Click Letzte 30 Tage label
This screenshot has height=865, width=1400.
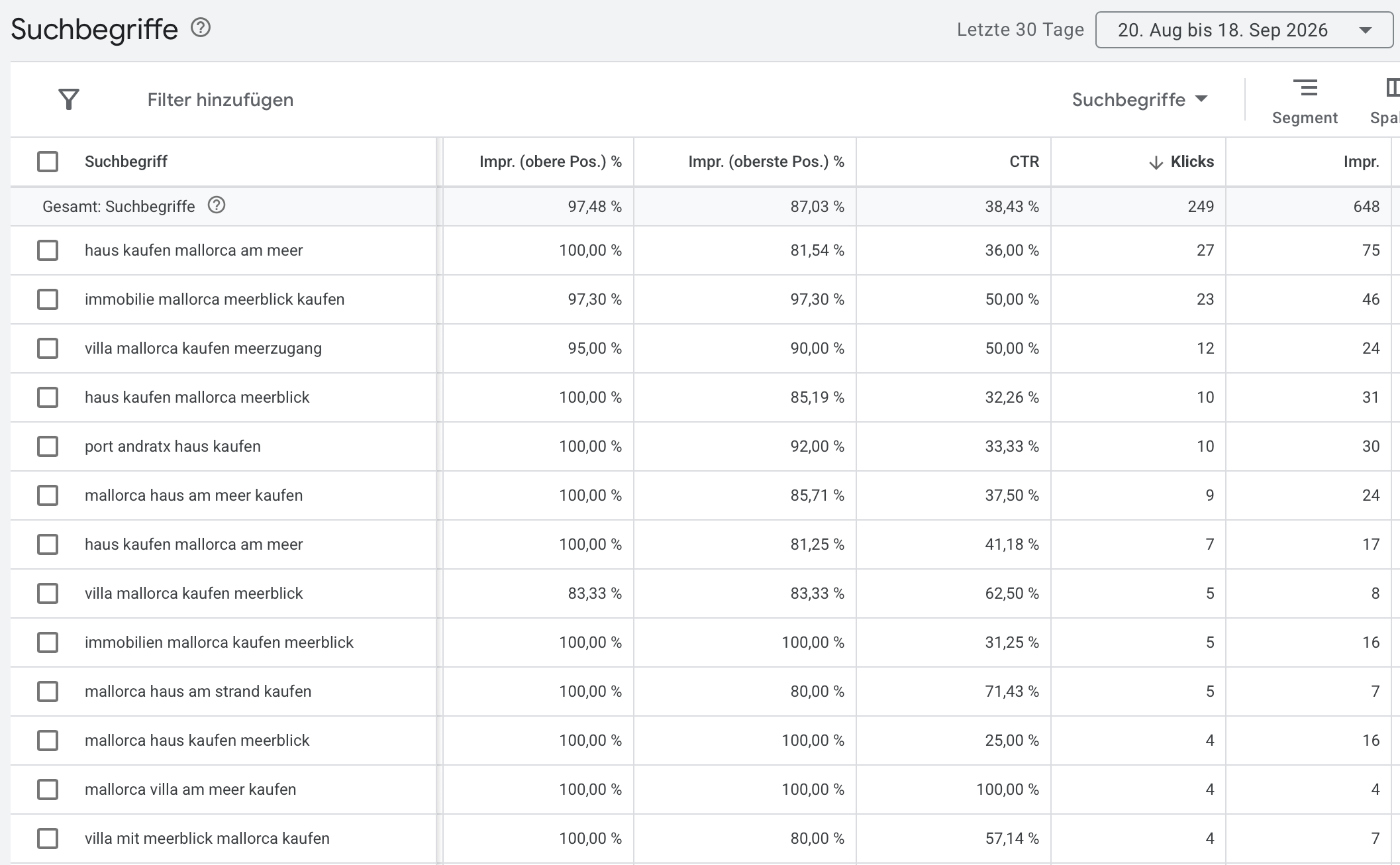pyautogui.click(x=1021, y=30)
